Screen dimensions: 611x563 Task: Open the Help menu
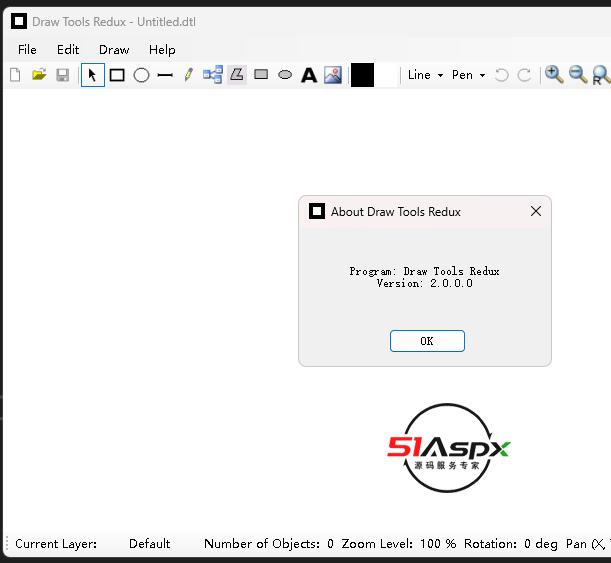pyautogui.click(x=162, y=50)
